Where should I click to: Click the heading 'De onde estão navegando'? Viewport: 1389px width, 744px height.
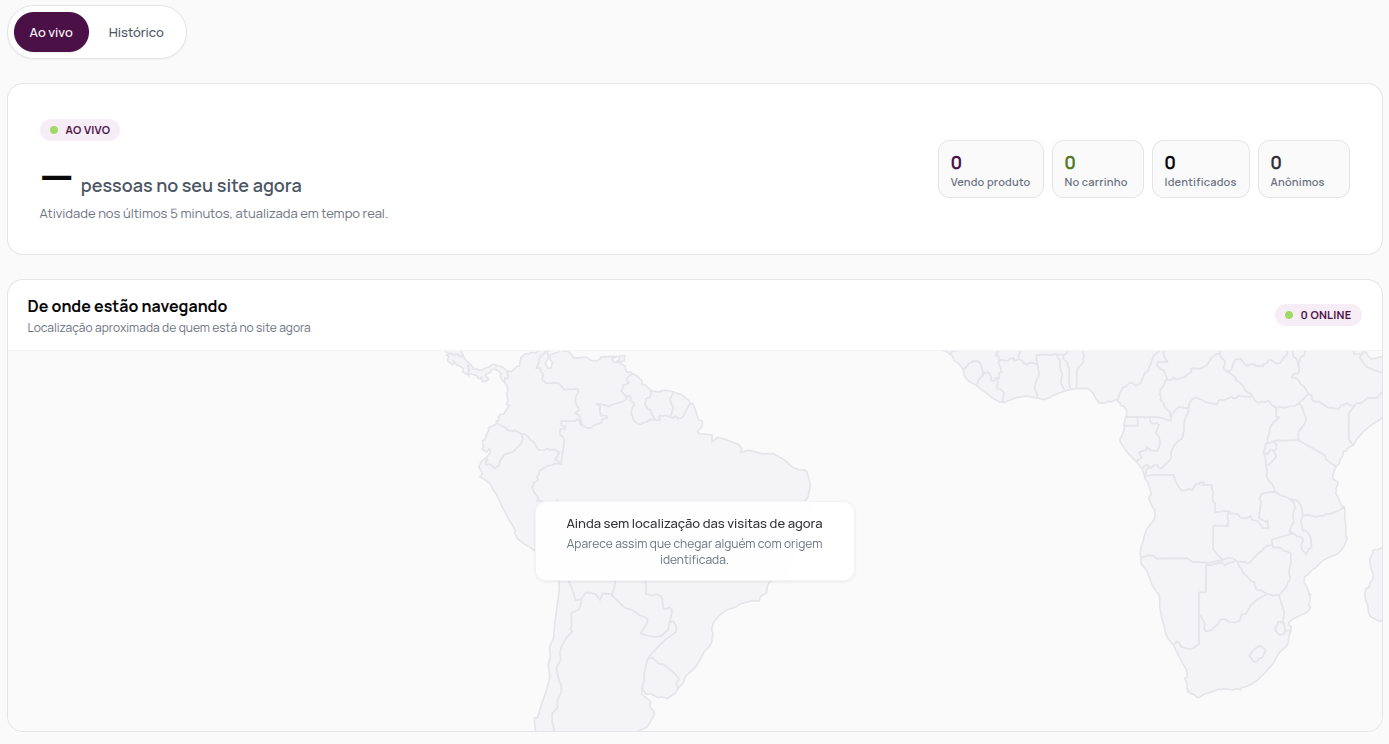pyautogui.click(x=127, y=306)
